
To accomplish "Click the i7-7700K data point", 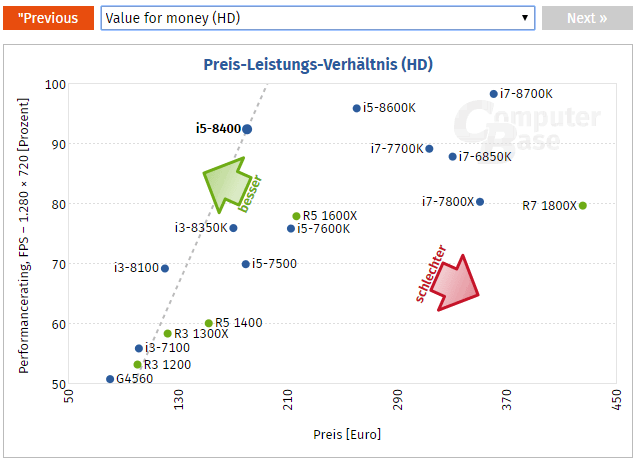I will (429, 149).
